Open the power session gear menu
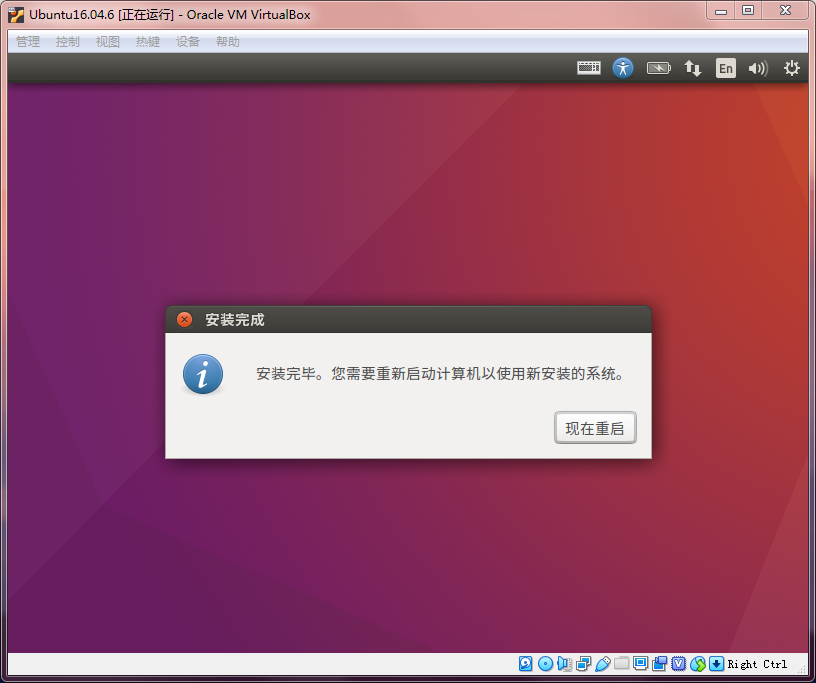The height and width of the screenshot is (683, 816). (x=792, y=68)
